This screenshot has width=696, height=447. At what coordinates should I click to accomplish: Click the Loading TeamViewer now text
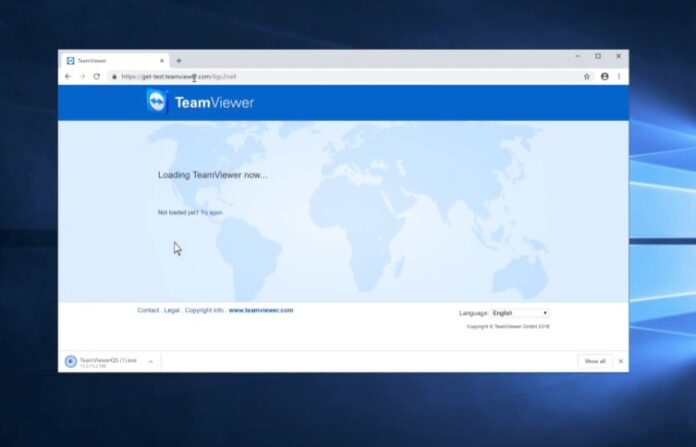click(213, 175)
